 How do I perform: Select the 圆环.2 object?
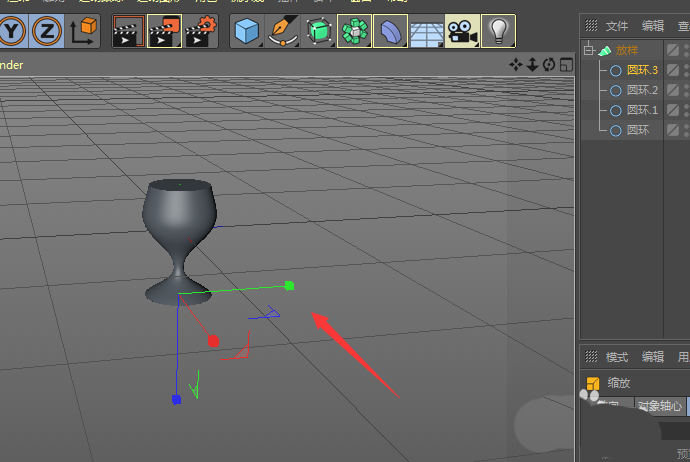tap(642, 90)
